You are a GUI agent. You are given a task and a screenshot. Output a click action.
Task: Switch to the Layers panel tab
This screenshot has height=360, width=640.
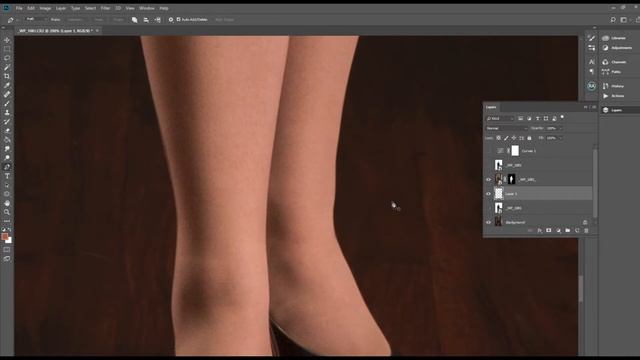coord(491,107)
